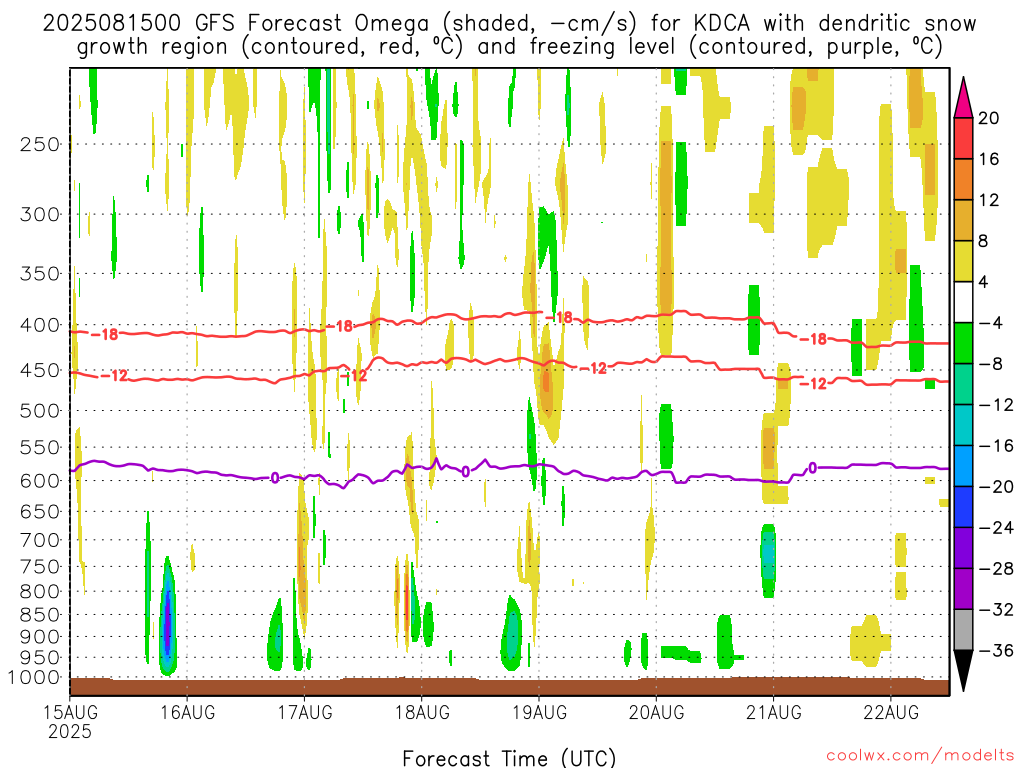Screen dimensions: 1024x768
Task: Click the purple color bar segment between -28 and -32
Action: tap(963, 589)
